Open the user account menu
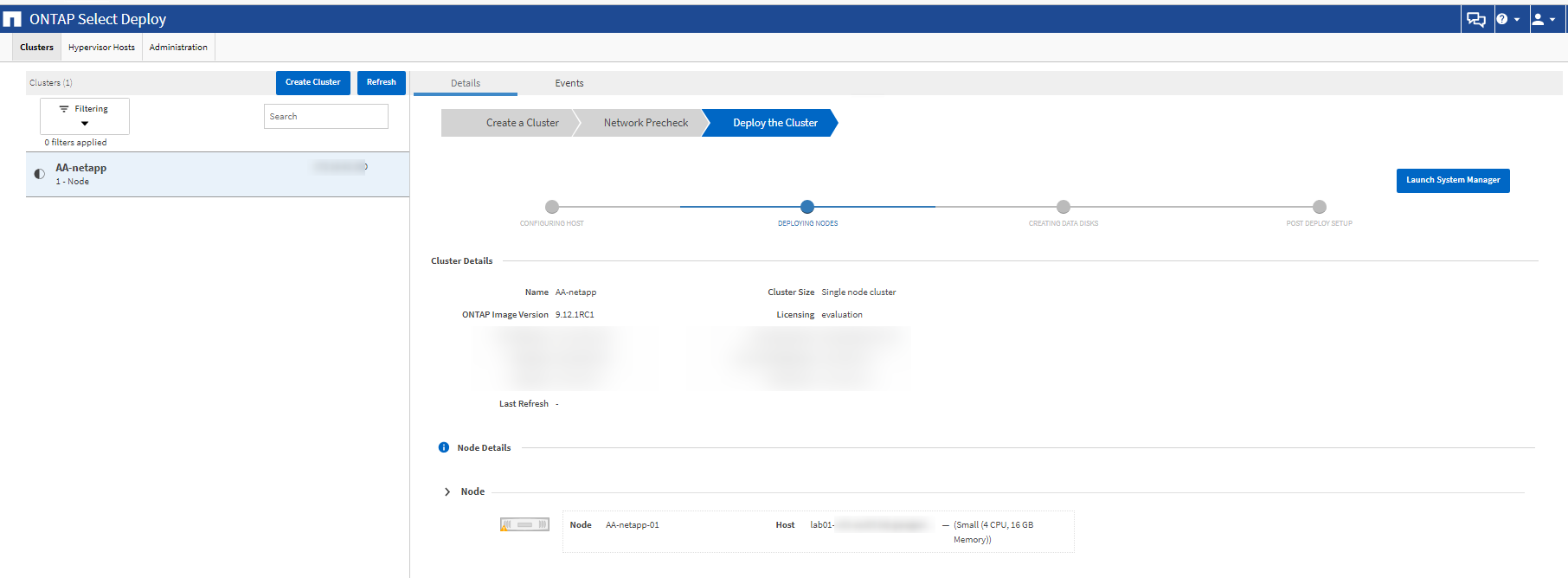 (1543, 19)
